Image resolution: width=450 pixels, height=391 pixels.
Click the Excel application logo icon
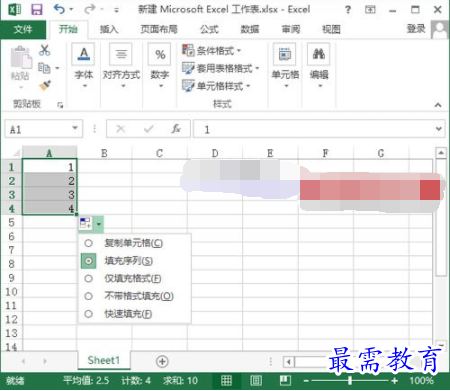(14, 9)
